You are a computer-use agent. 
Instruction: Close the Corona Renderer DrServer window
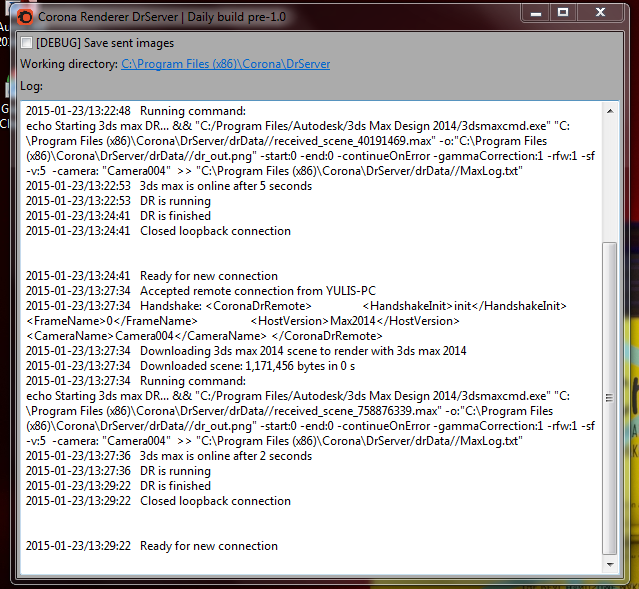600,13
